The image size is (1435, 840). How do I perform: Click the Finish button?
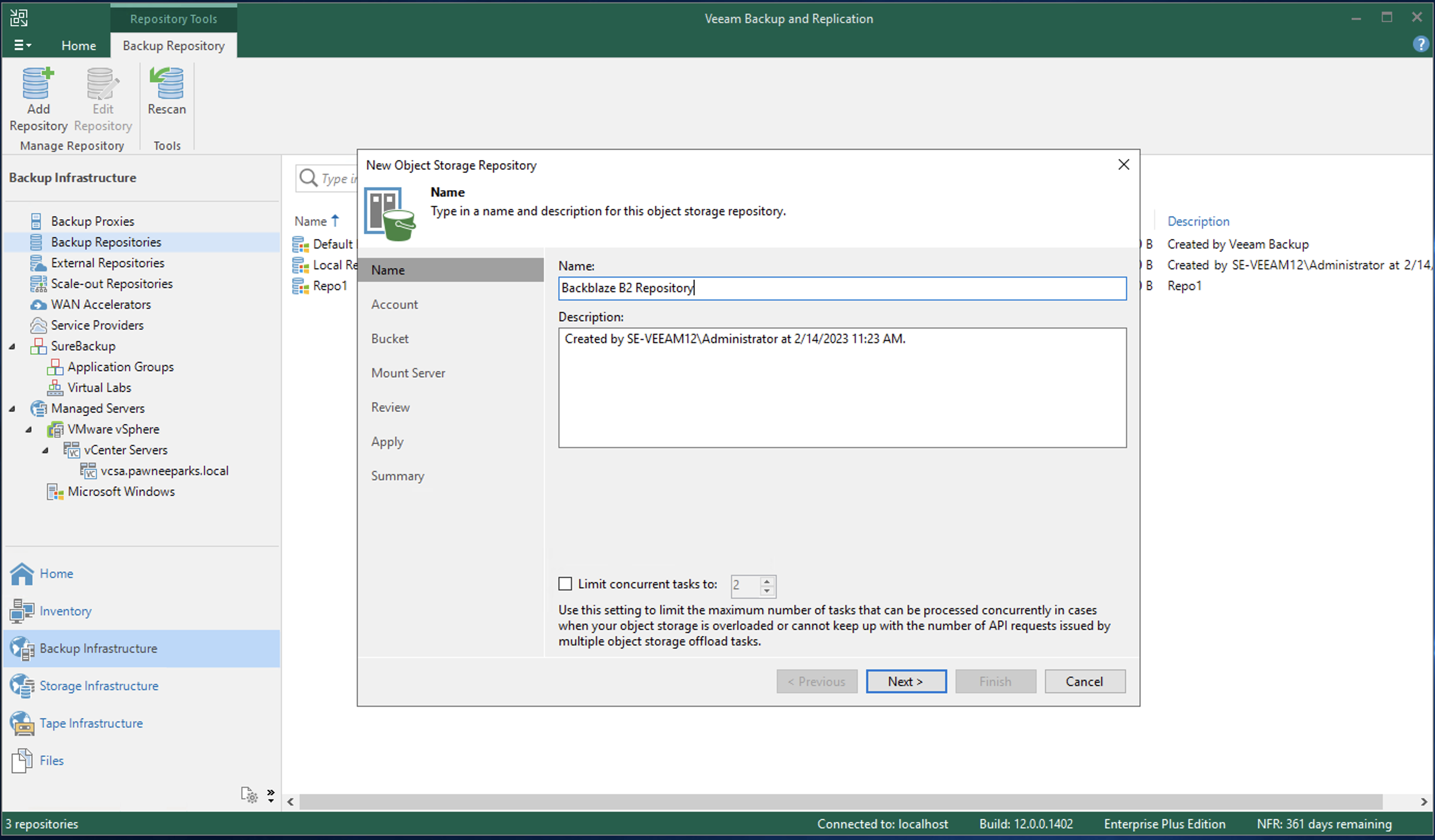(995, 681)
